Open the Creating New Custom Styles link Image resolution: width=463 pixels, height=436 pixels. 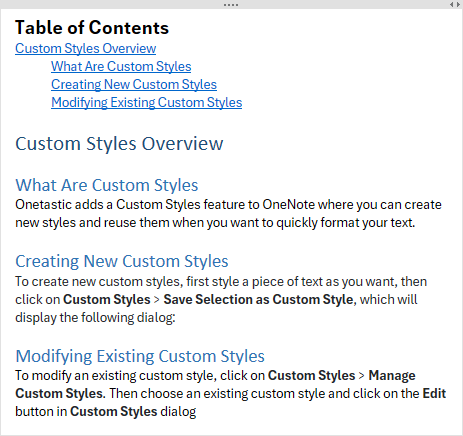pyautogui.click(x=134, y=85)
